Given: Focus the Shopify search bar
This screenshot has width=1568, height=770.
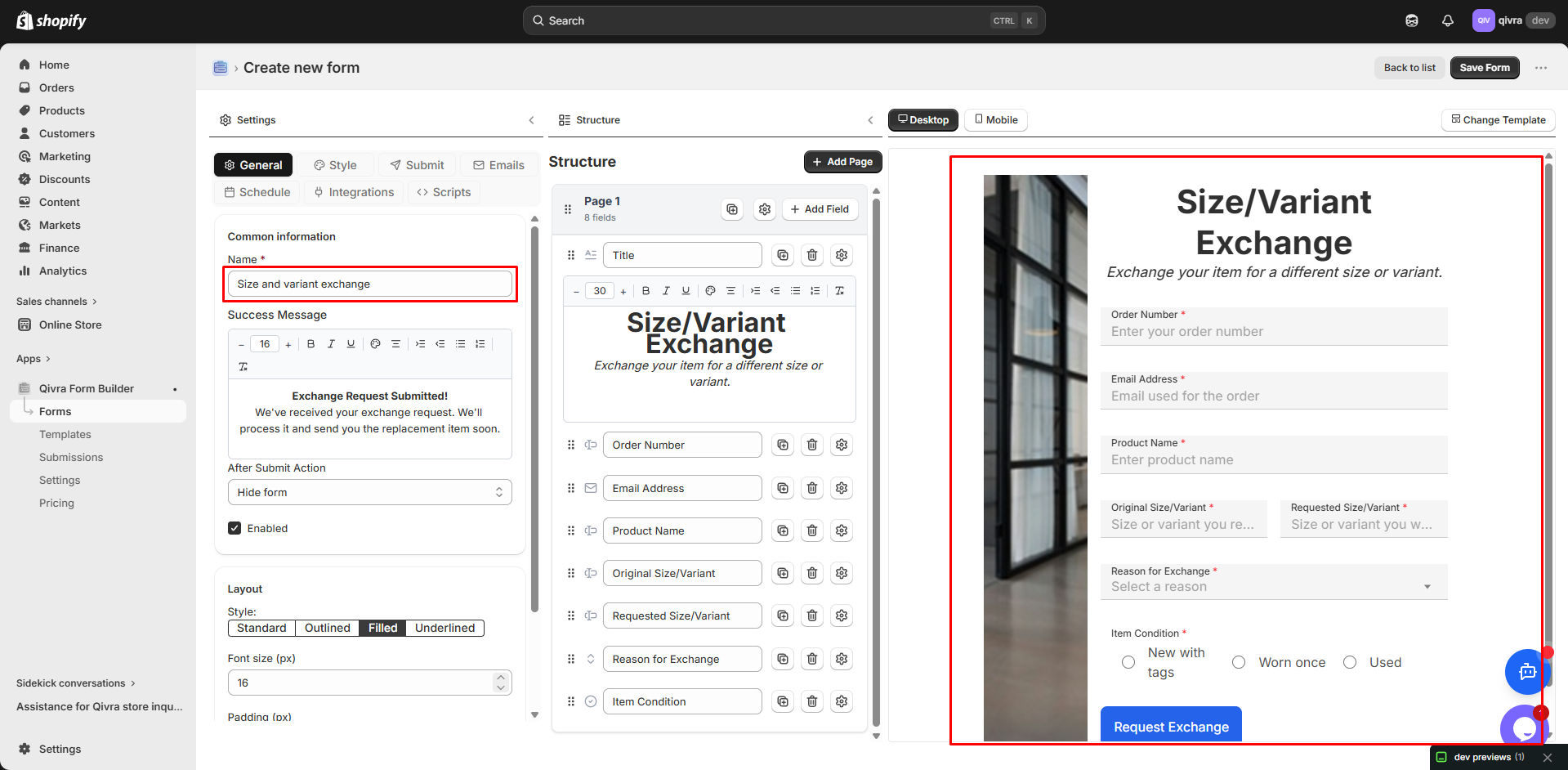Looking at the screenshot, I should 784,20.
